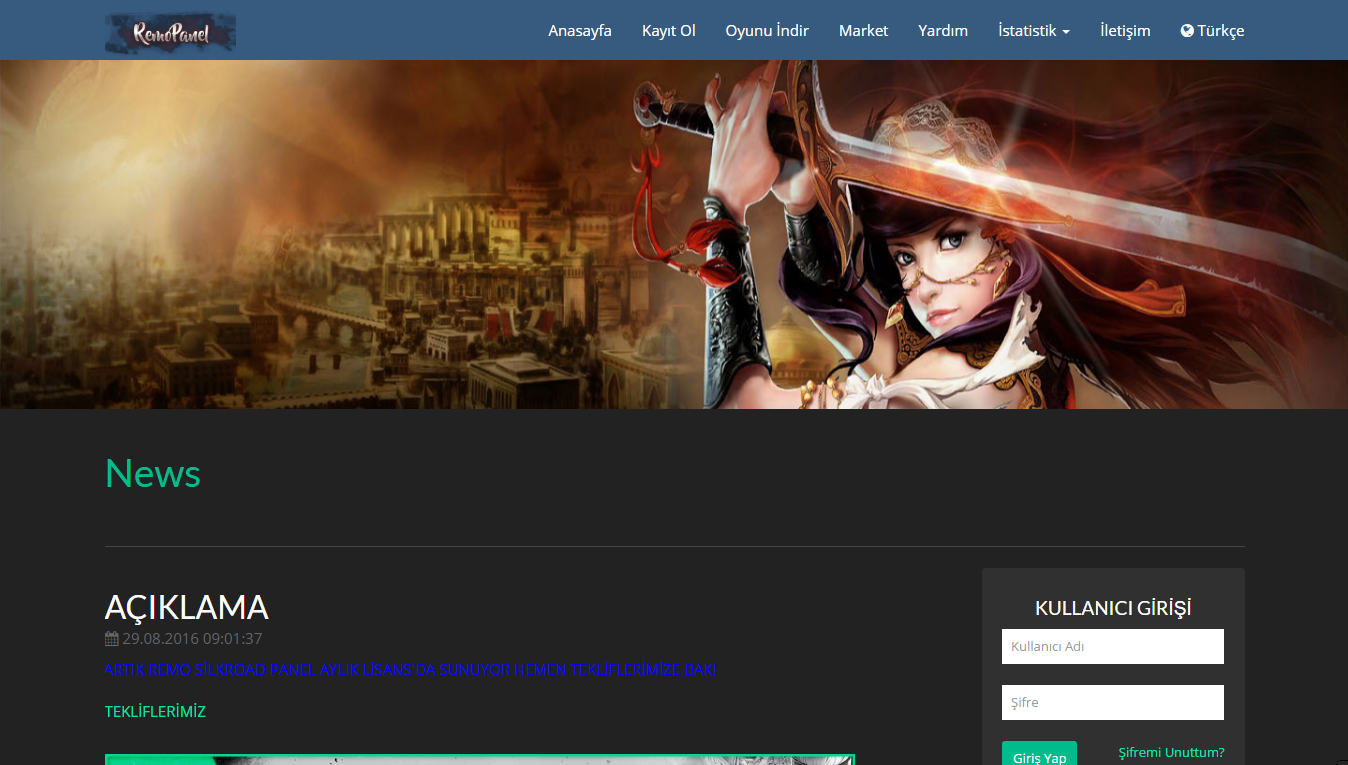Click the warrior hero banner image
The width and height of the screenshot is (1348, 765).
(674, 234)
